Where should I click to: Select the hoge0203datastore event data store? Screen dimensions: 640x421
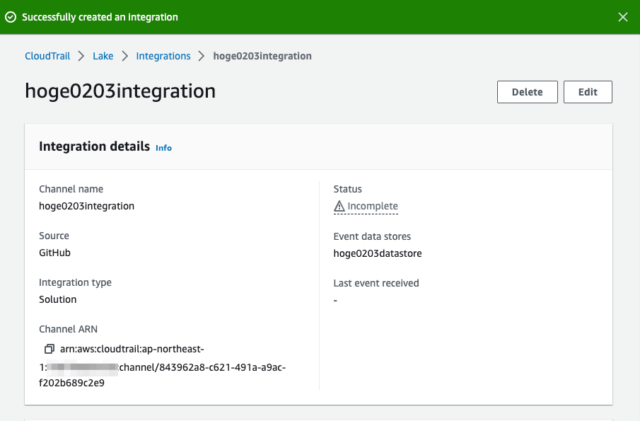(x=378, y=254)
